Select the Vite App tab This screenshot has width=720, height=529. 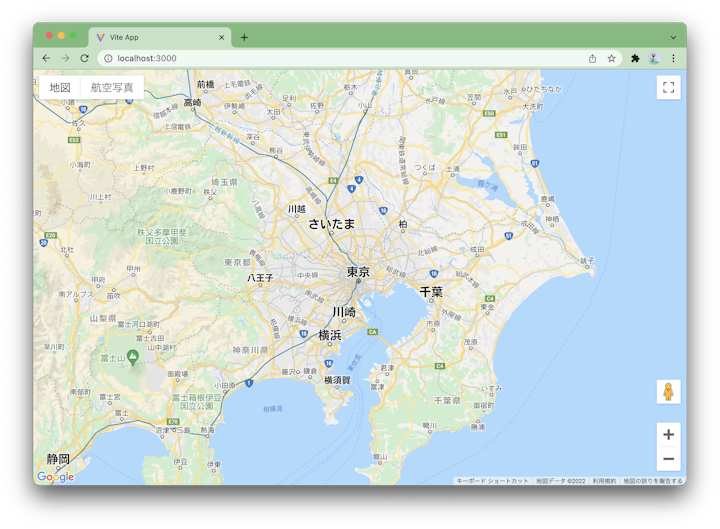pyautogui.click(x=155, y=37)
